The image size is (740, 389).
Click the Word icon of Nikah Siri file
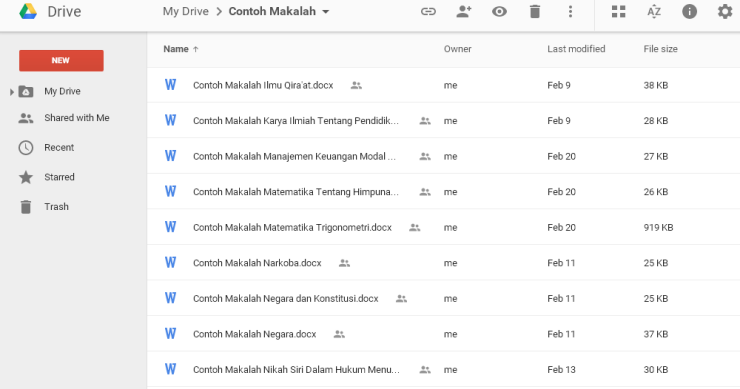point(170,369)
